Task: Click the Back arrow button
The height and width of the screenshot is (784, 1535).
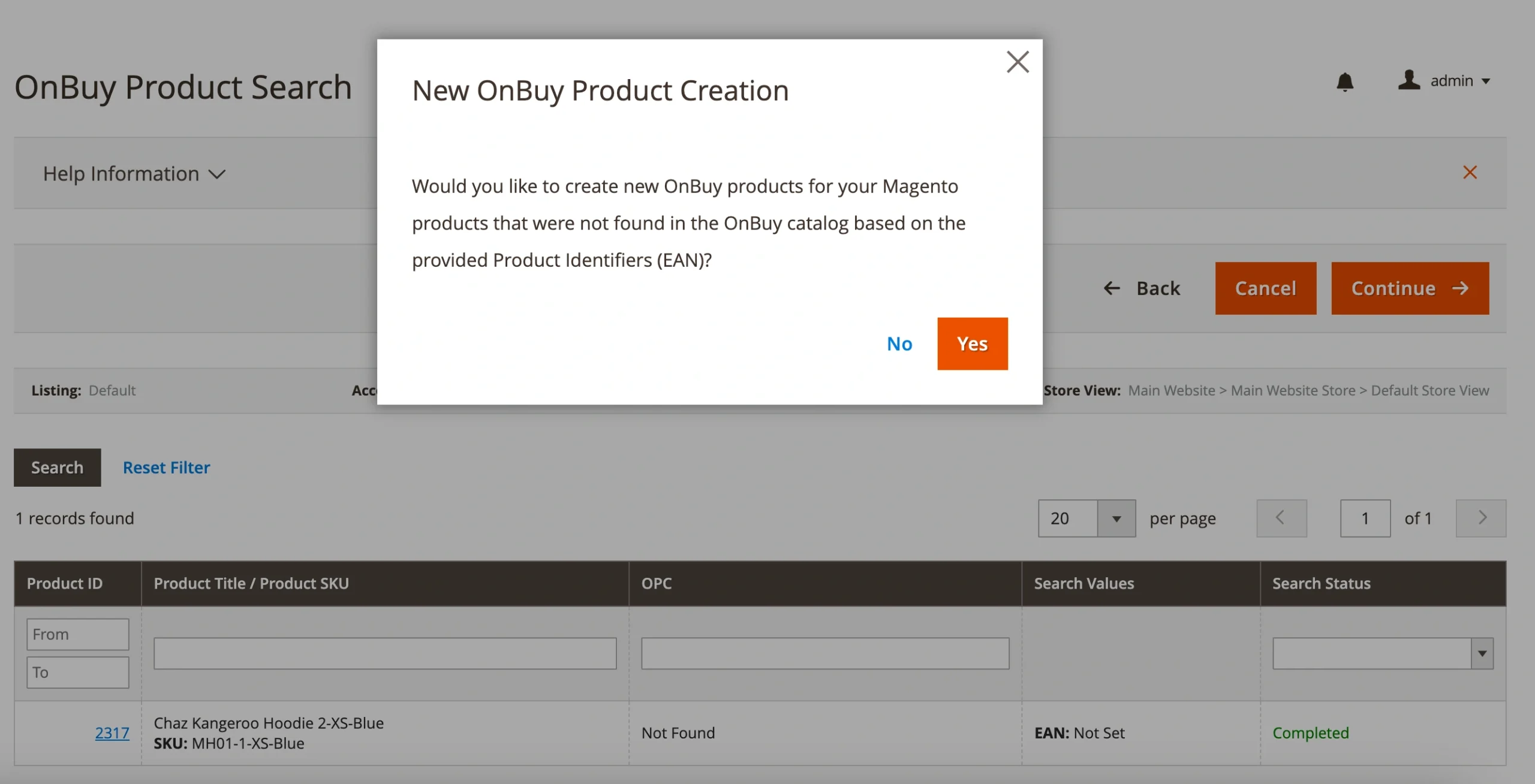Action: point(1142,288)
